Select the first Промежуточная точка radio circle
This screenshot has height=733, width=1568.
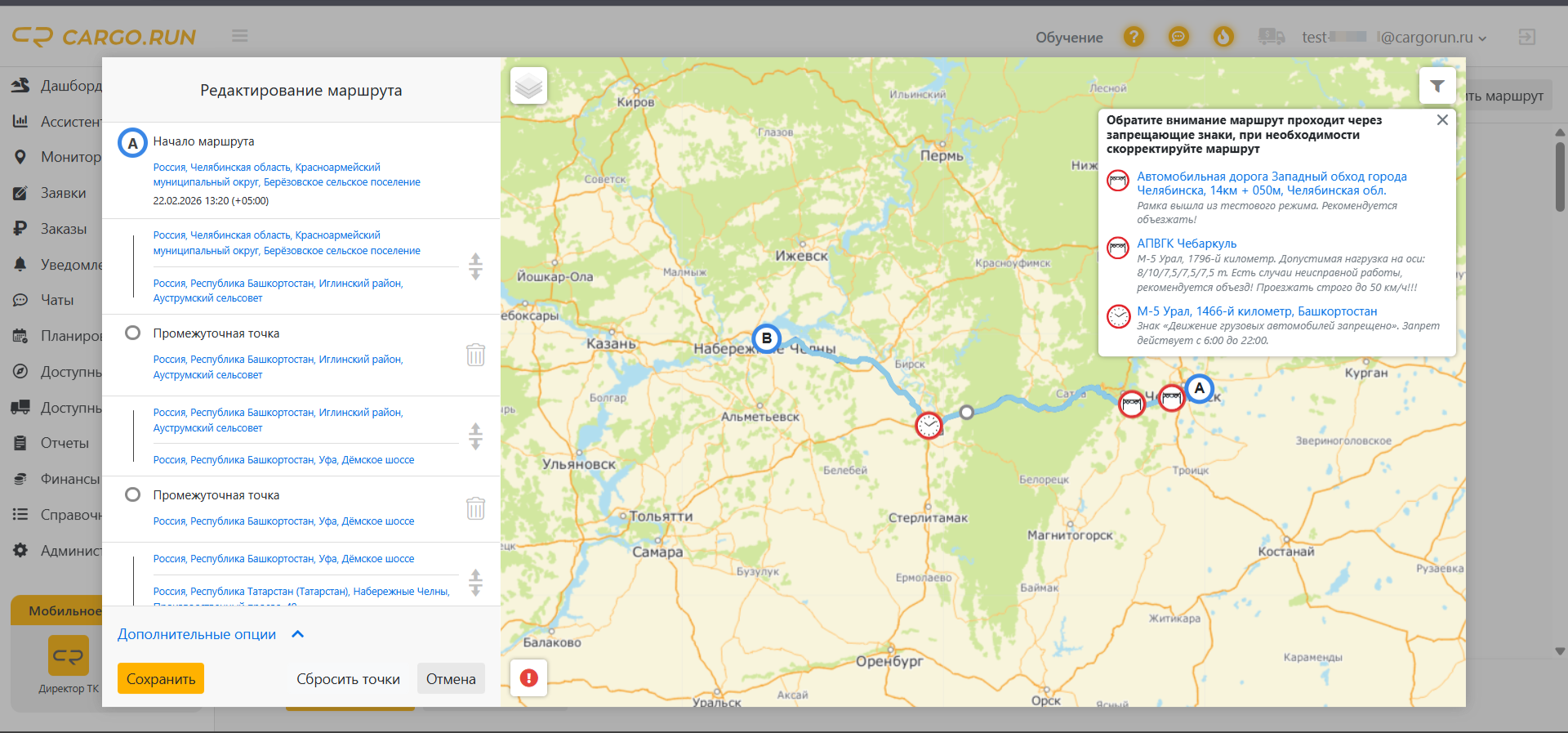click(x=132, y=333)
